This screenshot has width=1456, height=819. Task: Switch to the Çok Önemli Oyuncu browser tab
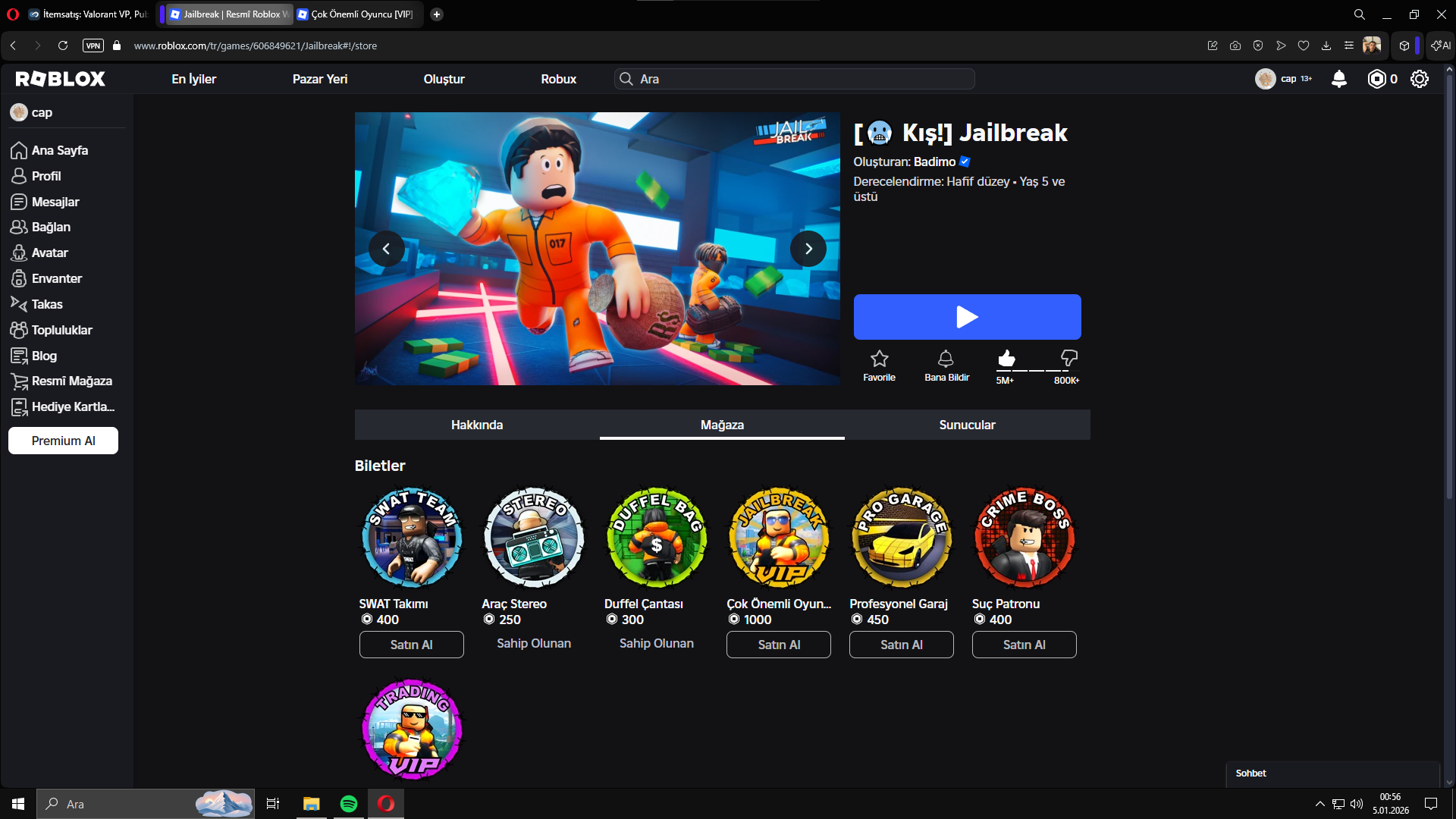pyautogui.click(x=355, y=14)
